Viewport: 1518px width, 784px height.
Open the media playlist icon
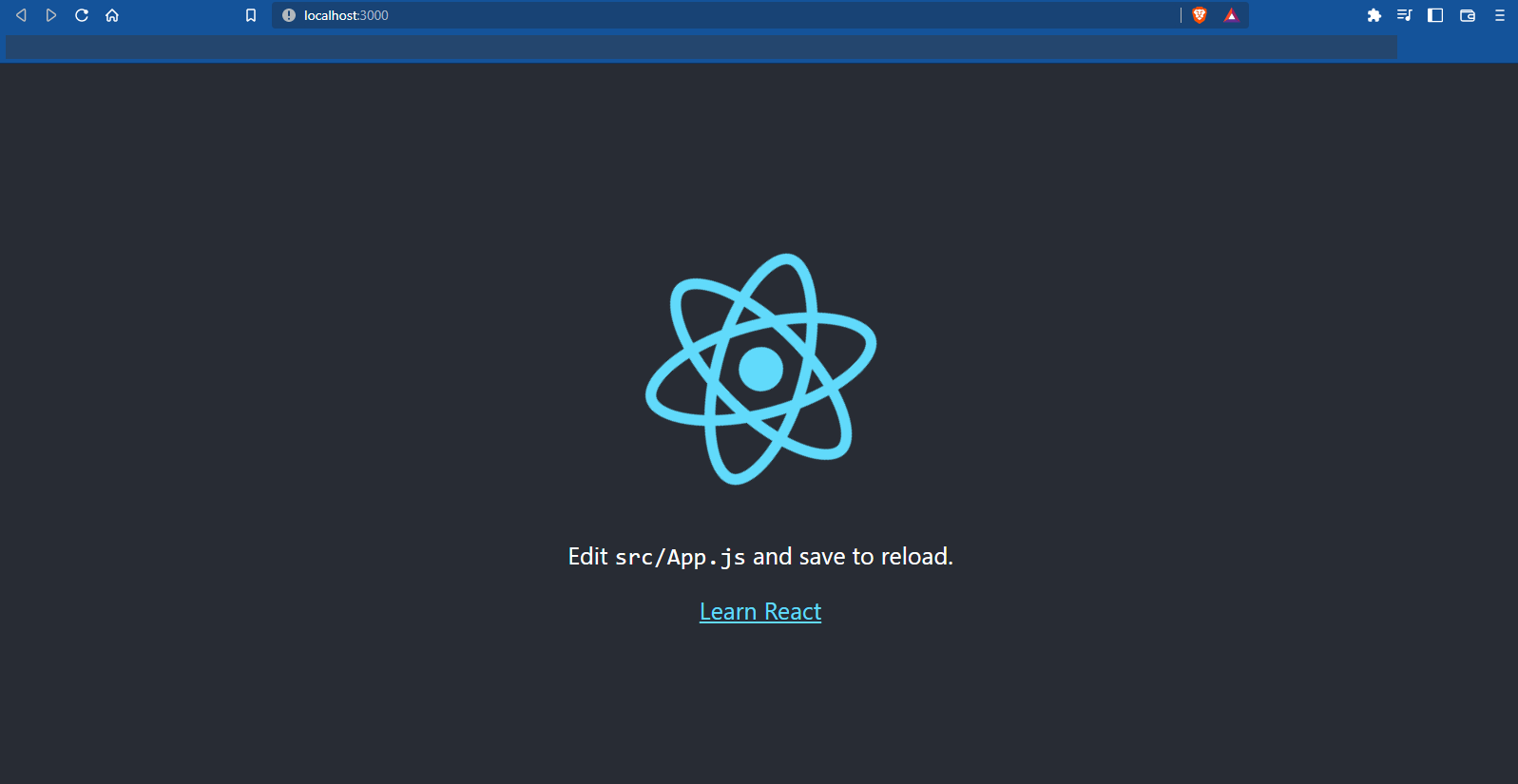[1405, 15]
